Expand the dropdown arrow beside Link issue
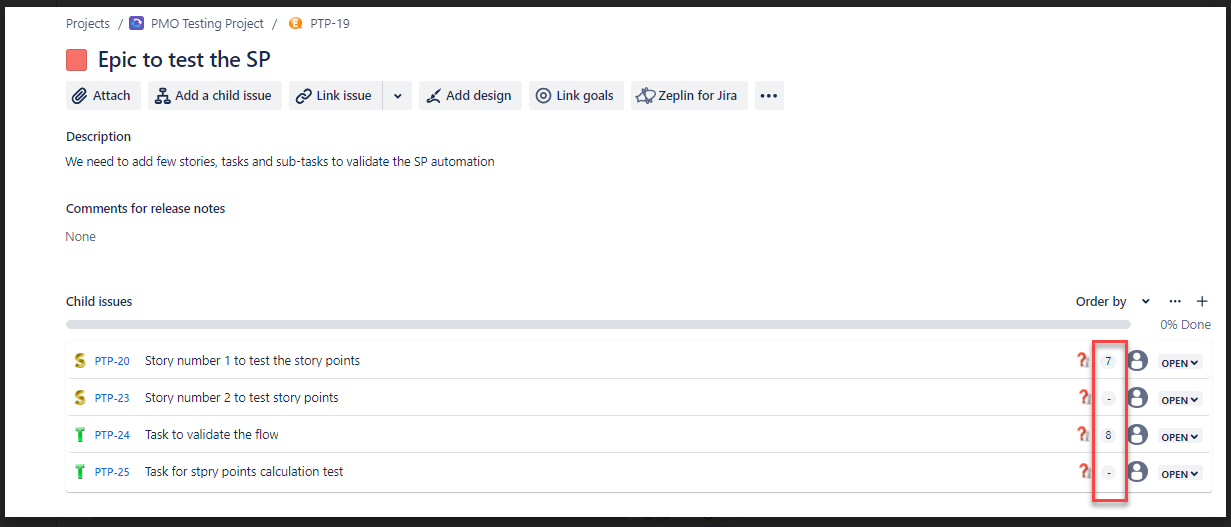 tap(398, 96)
